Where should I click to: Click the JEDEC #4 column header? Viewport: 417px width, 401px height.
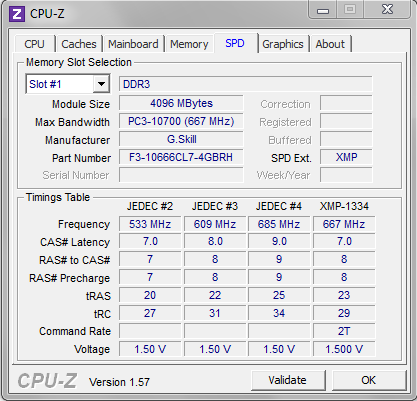click(279, 206)
